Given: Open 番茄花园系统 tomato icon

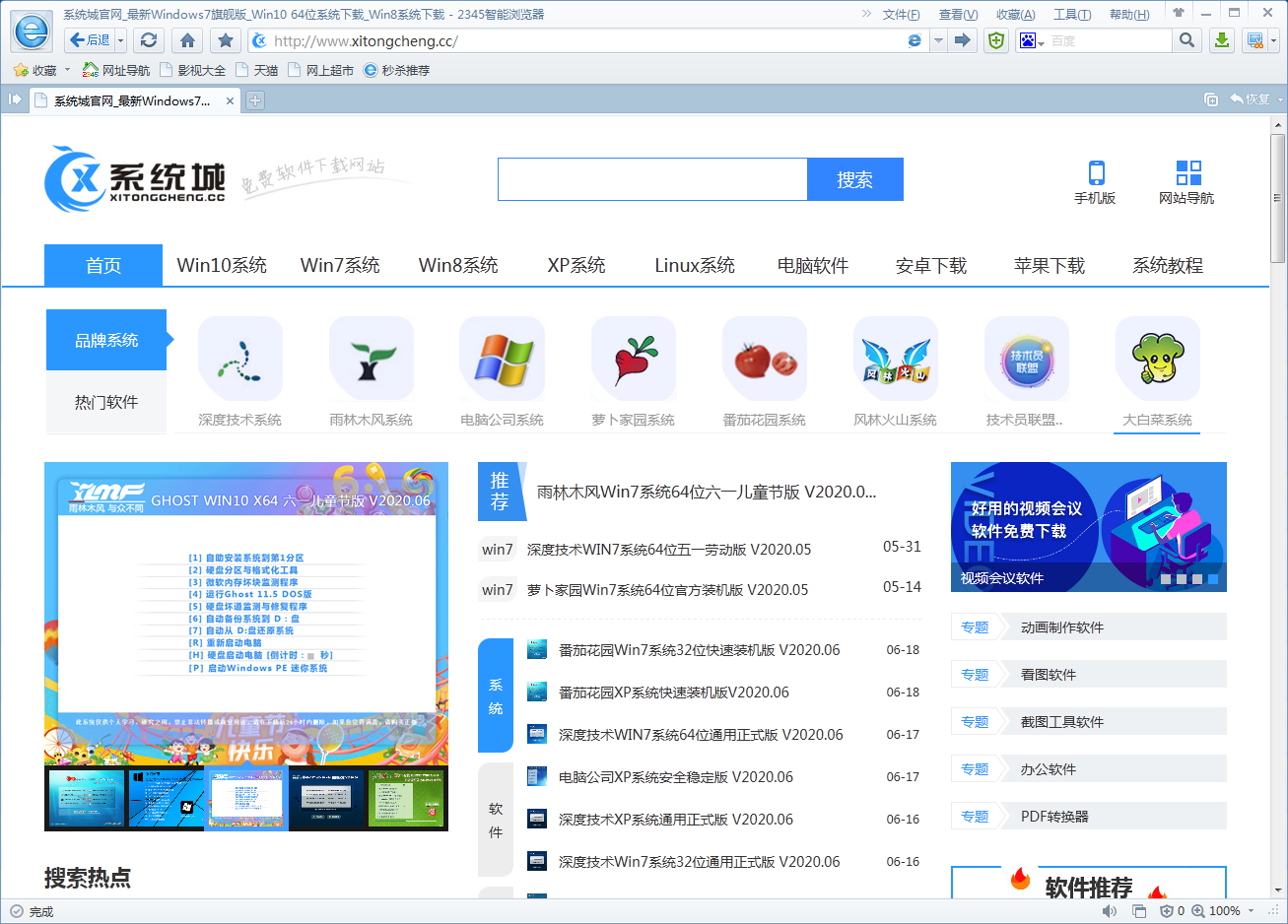Looking at the screenshot, I should tap(765, 359).
